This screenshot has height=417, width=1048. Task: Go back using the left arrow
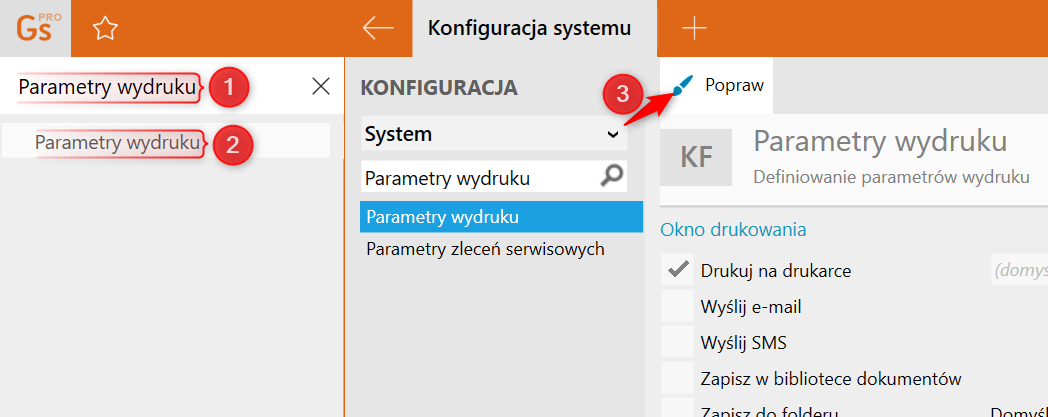(378, 28)
